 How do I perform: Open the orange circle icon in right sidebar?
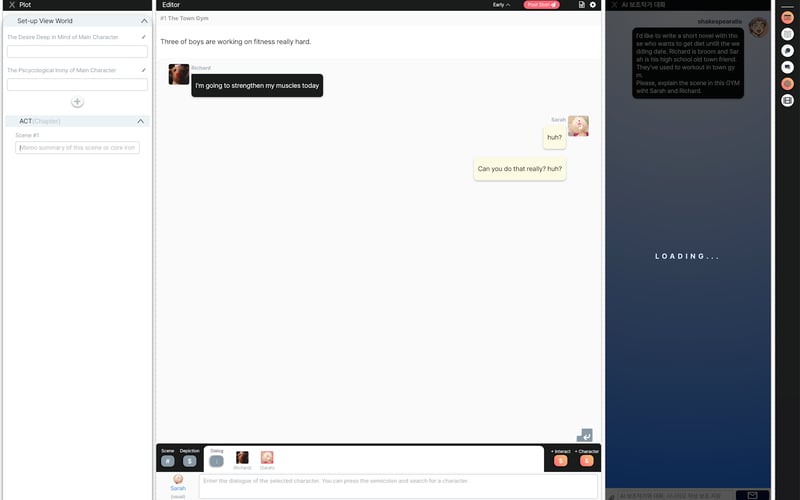pos(787,84)
